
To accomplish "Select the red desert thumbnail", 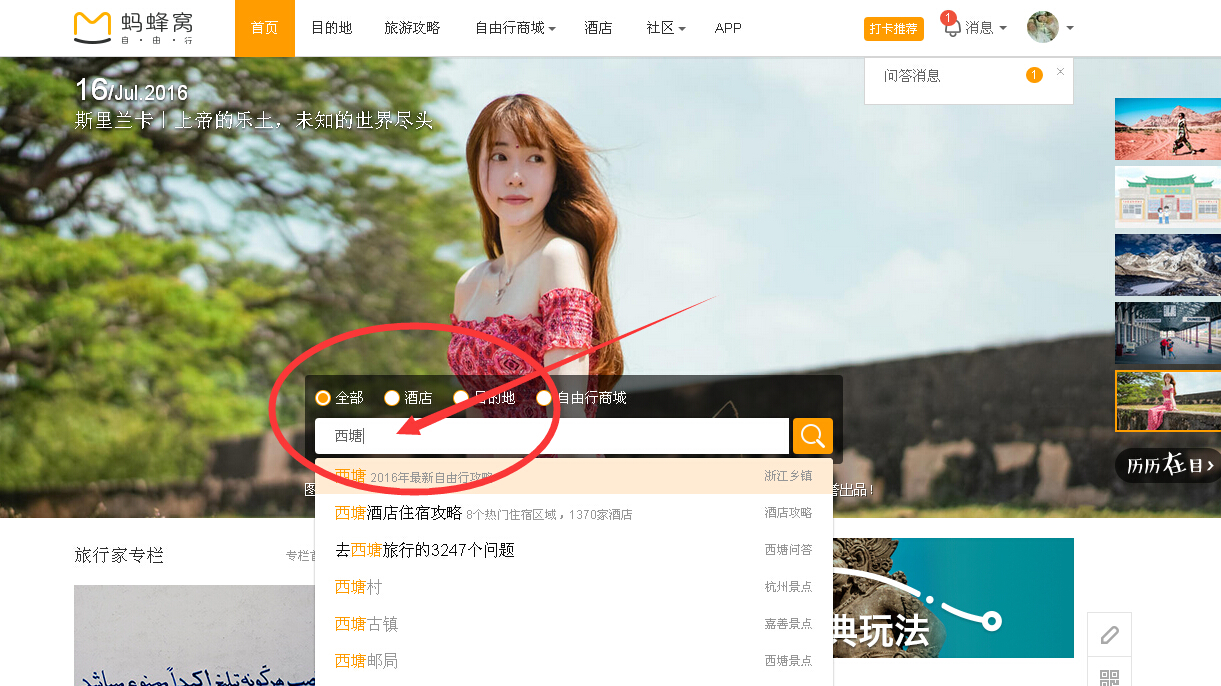I will click(x=1168, y=129).
